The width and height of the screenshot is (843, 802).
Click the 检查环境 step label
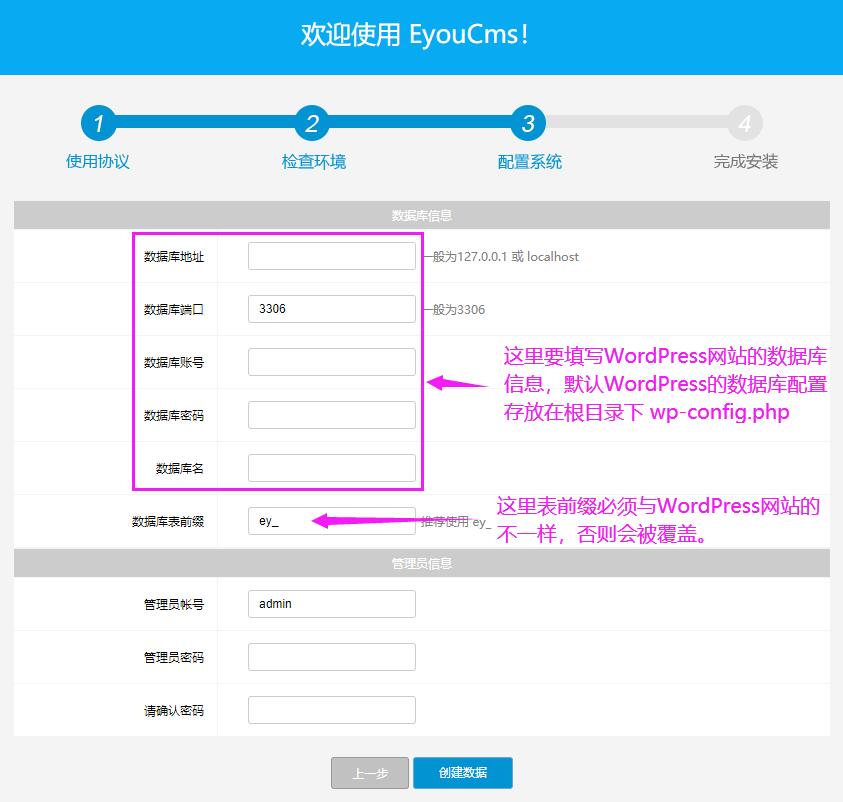(314, 161)
